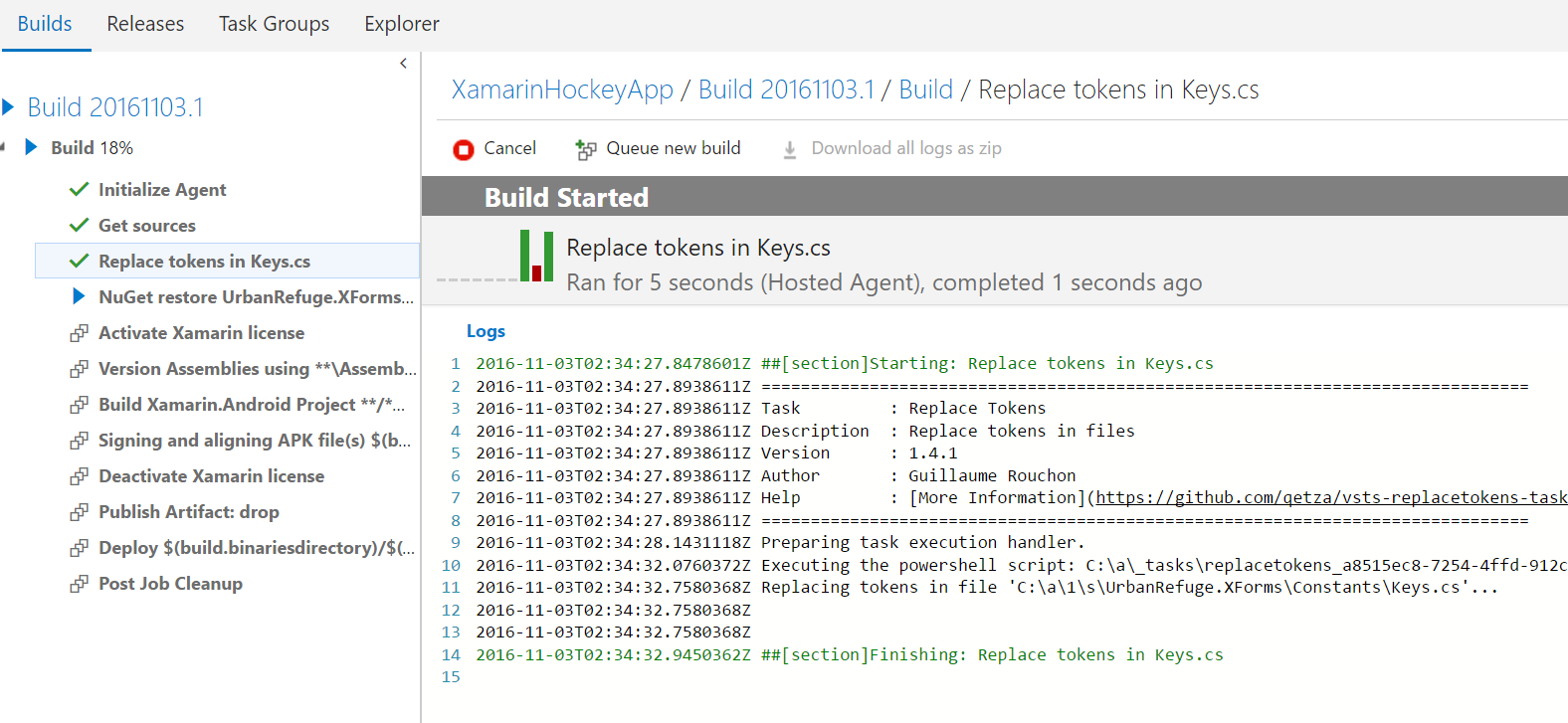Collapse the left build steps panel
Viewport: 1568px width, 723px height.
(403, 64)
